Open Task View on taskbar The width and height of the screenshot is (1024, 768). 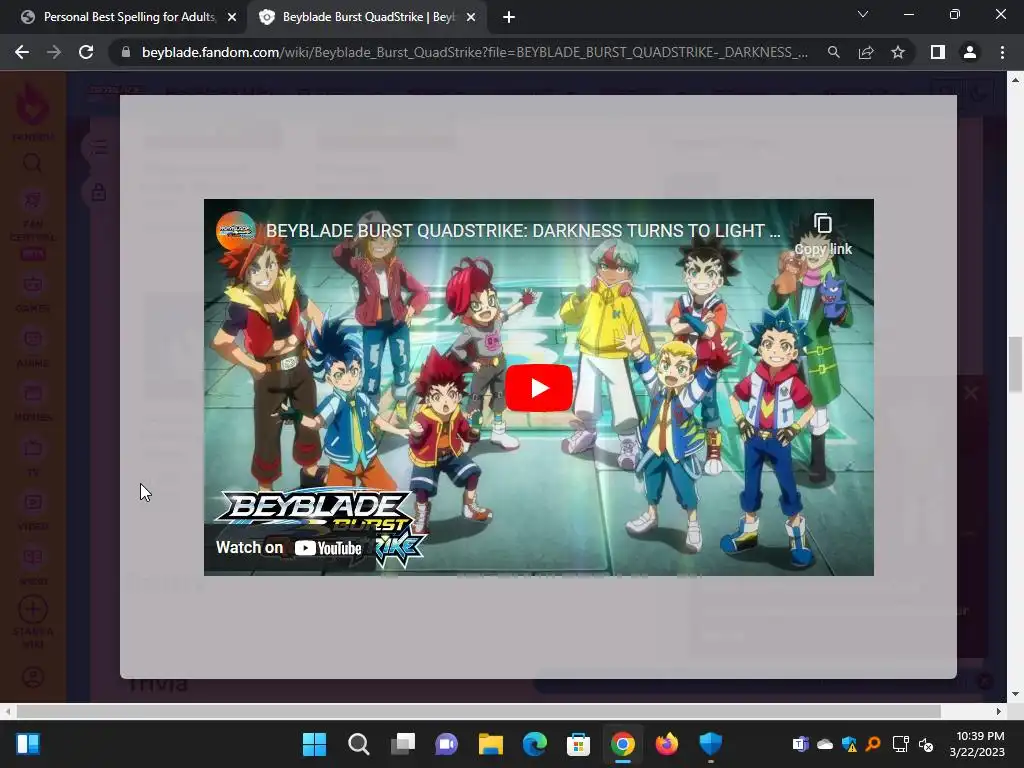click(402, 744)
